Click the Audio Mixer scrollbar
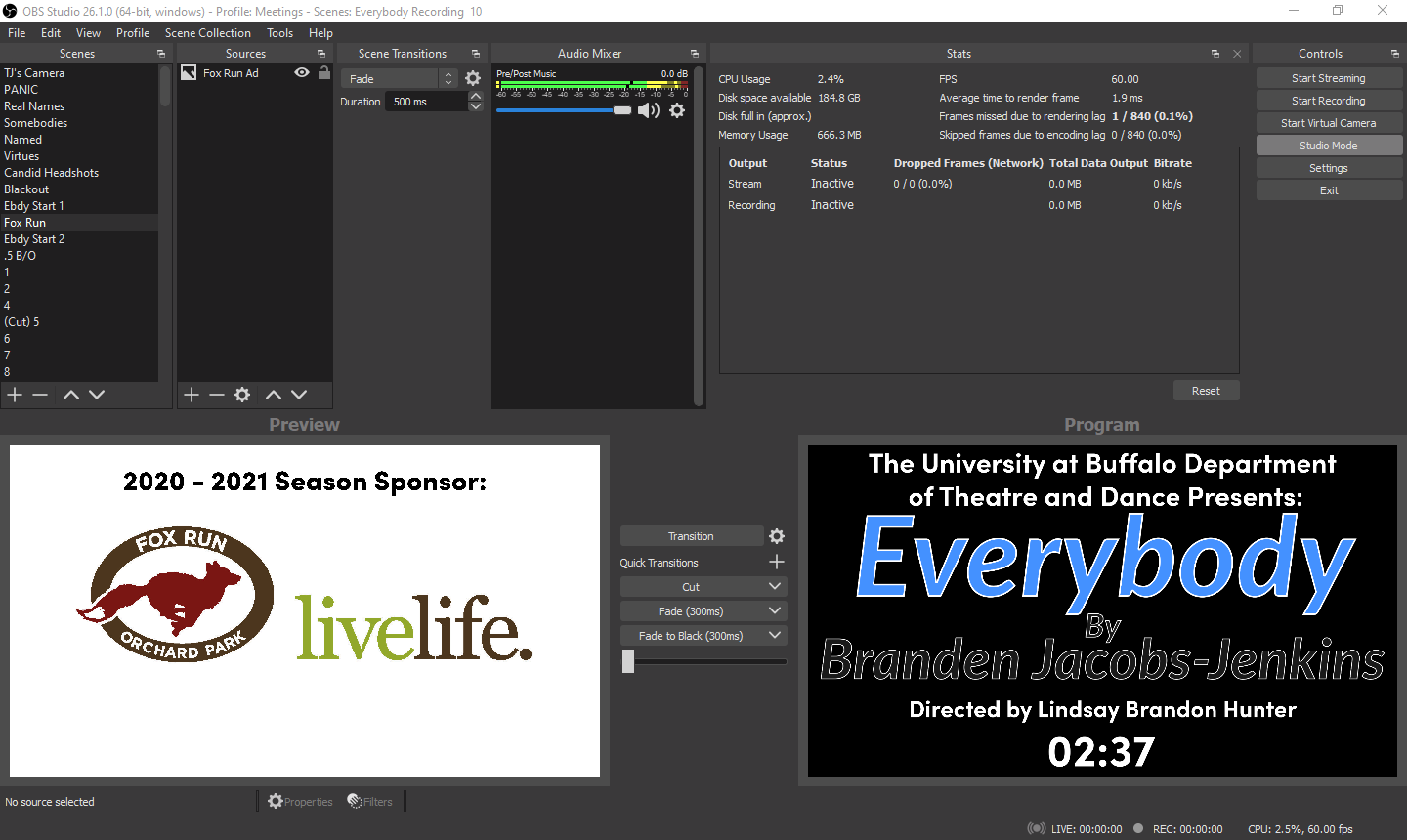This screenshot has height=840, width=1407. click(699, 234)
